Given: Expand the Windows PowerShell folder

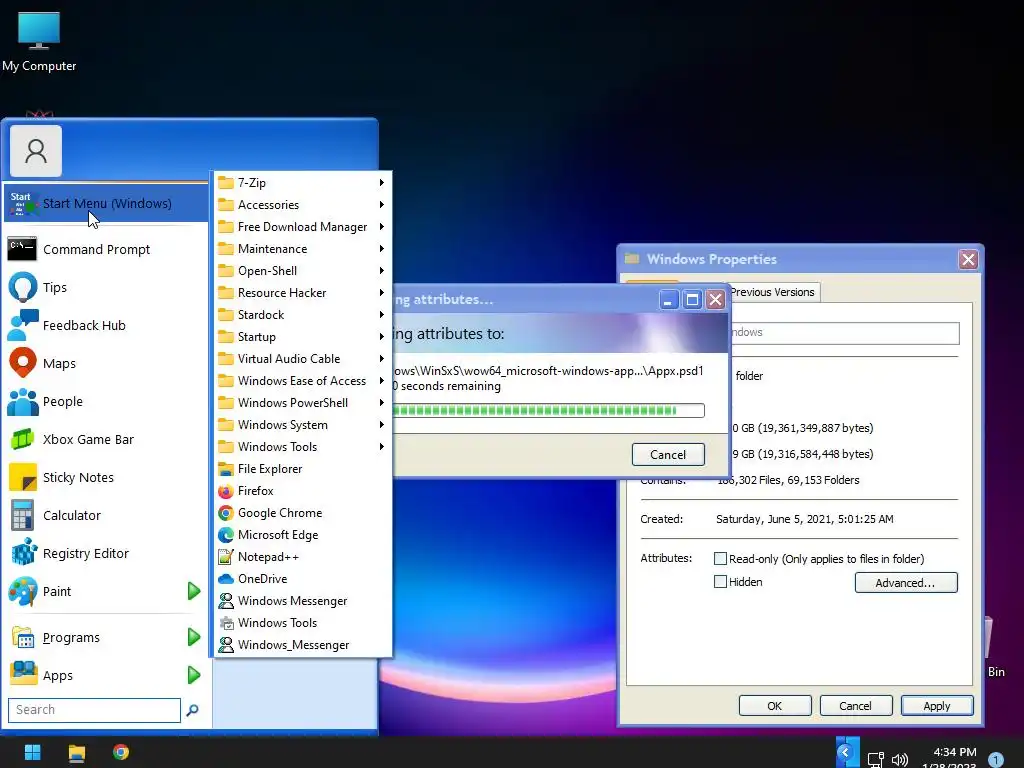Looking at the screenshot, I should coord(303,403).
